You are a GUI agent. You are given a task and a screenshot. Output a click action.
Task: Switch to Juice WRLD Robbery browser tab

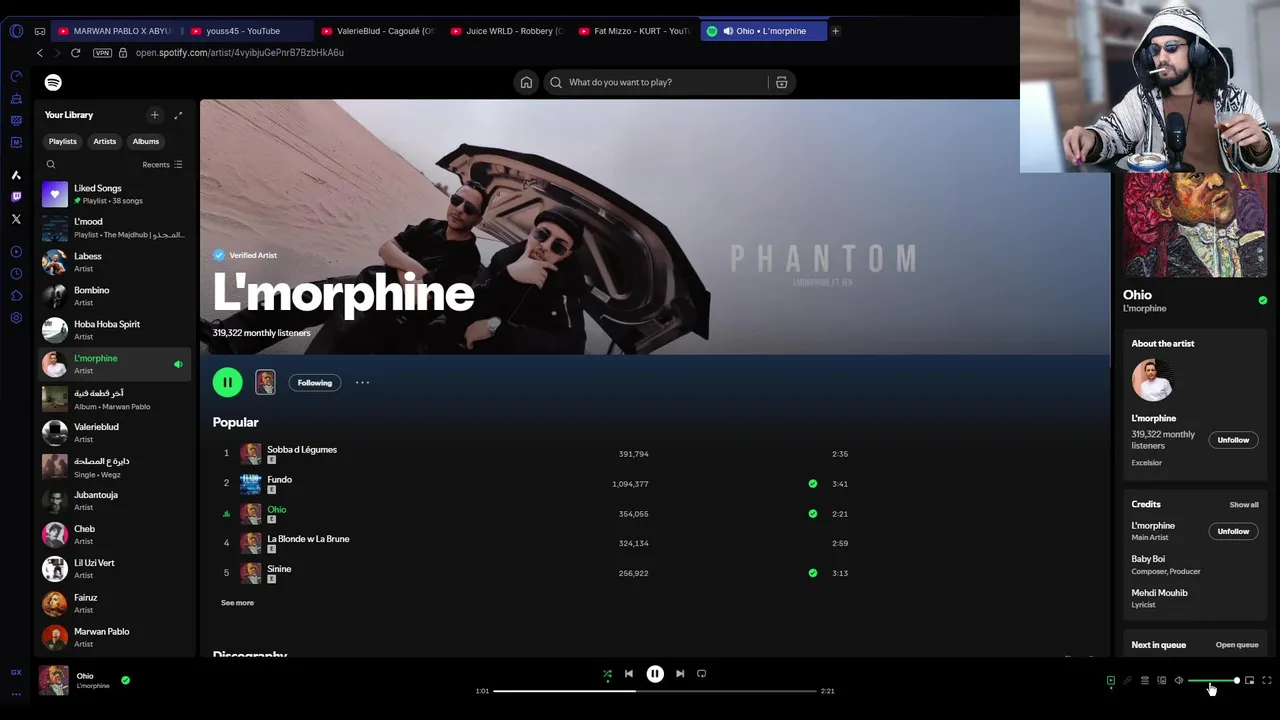click(508, 31)
